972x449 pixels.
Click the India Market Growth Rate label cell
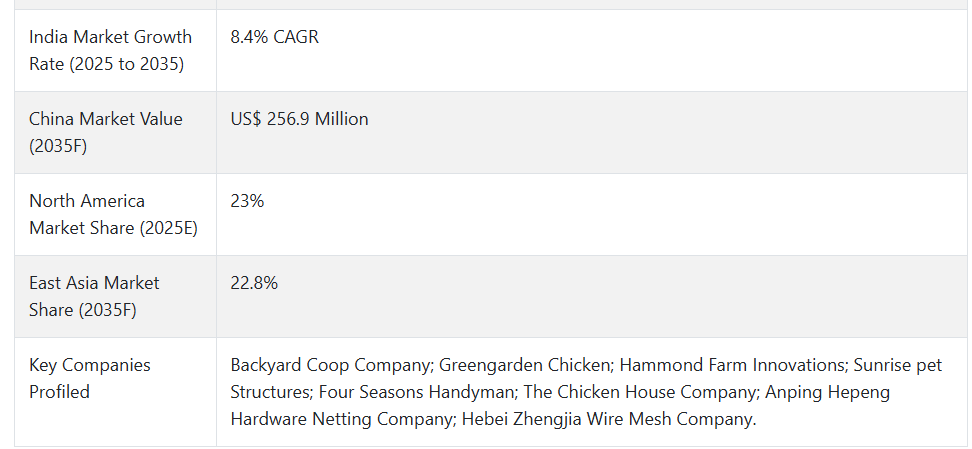click(115, 50)
